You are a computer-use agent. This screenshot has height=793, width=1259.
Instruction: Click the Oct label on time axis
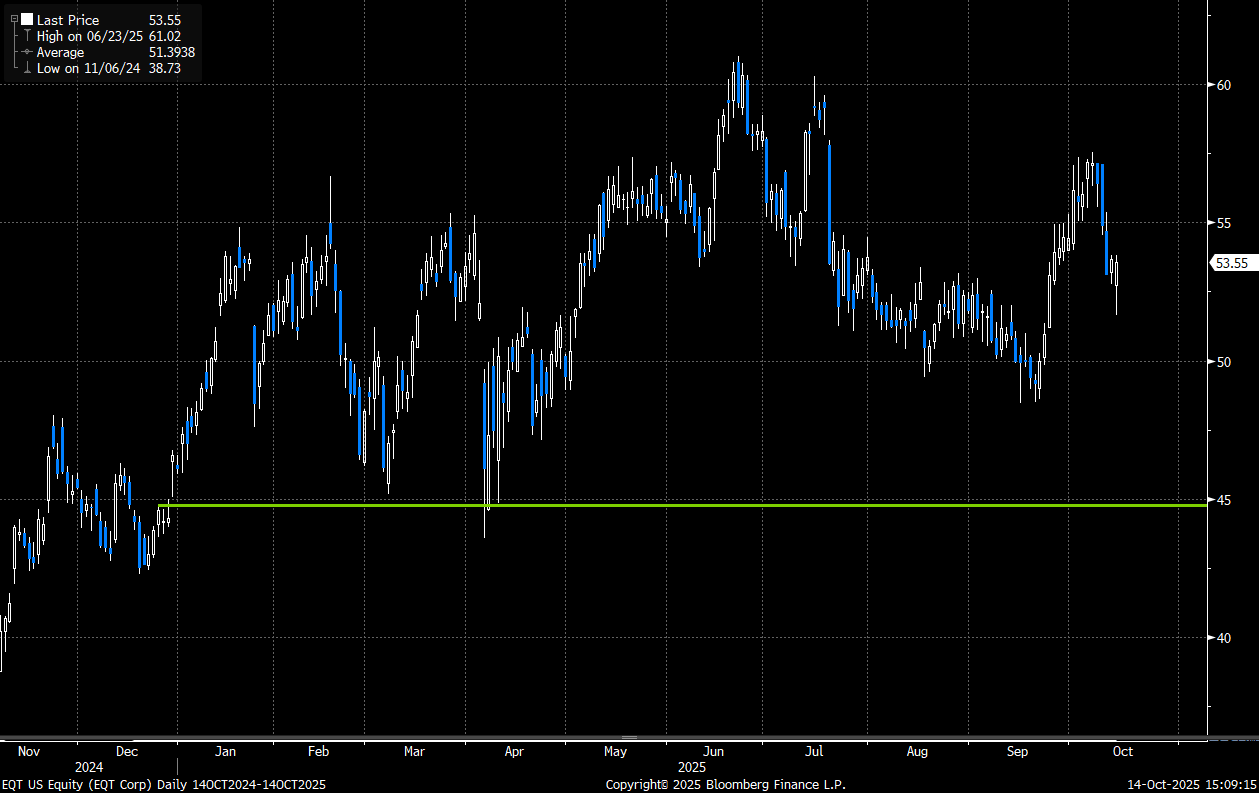pyautogui.click(x=1122, y=752)
